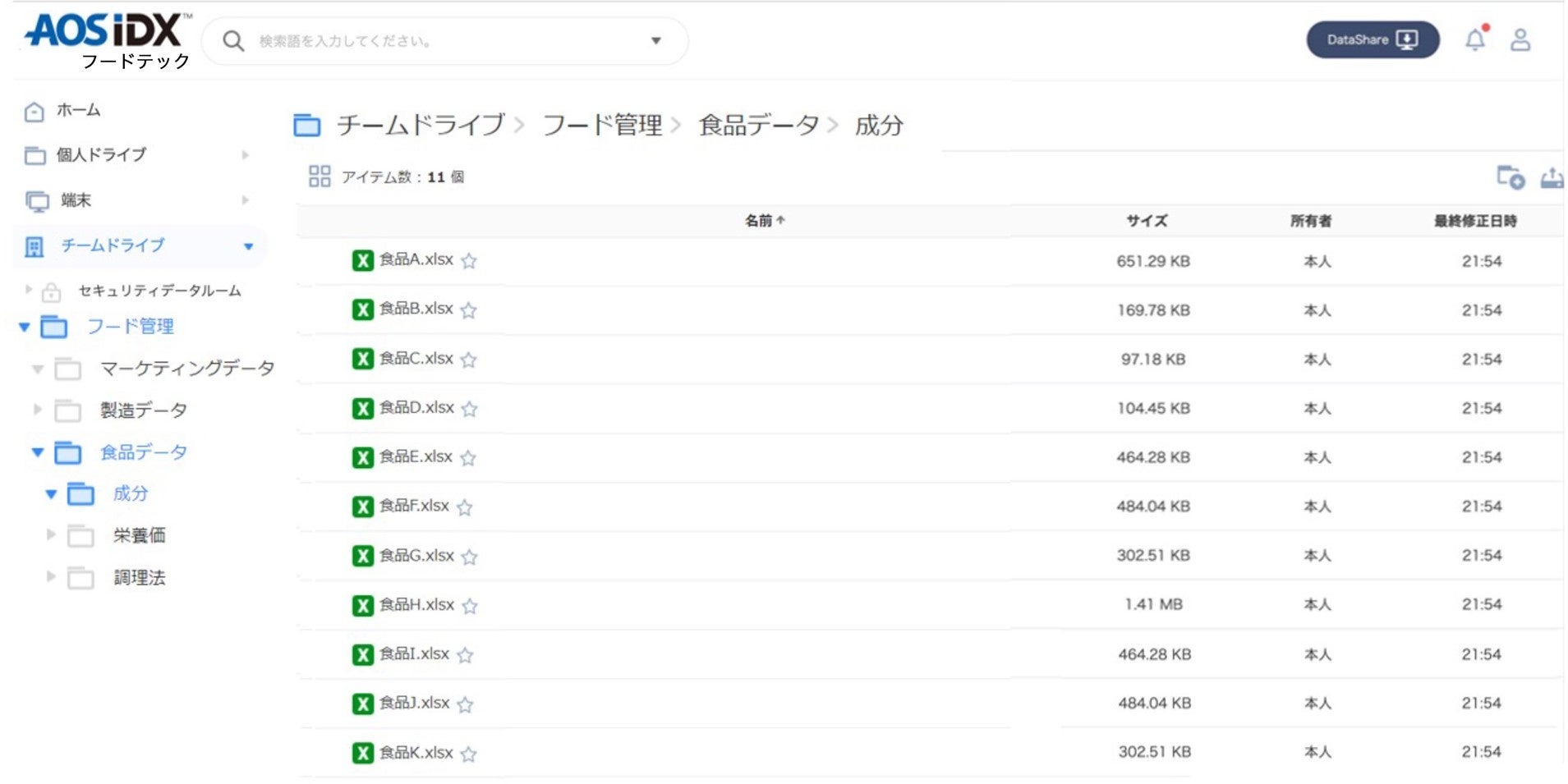Screen dimensions: 1568x784
Task: Mark 食品H.xlsx as favorite
Action: tap(470, 607)
